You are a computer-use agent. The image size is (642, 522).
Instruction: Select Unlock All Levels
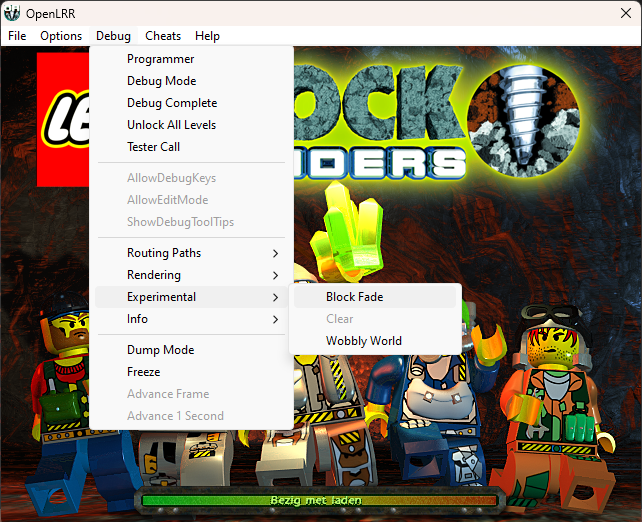tap(171, 125)
